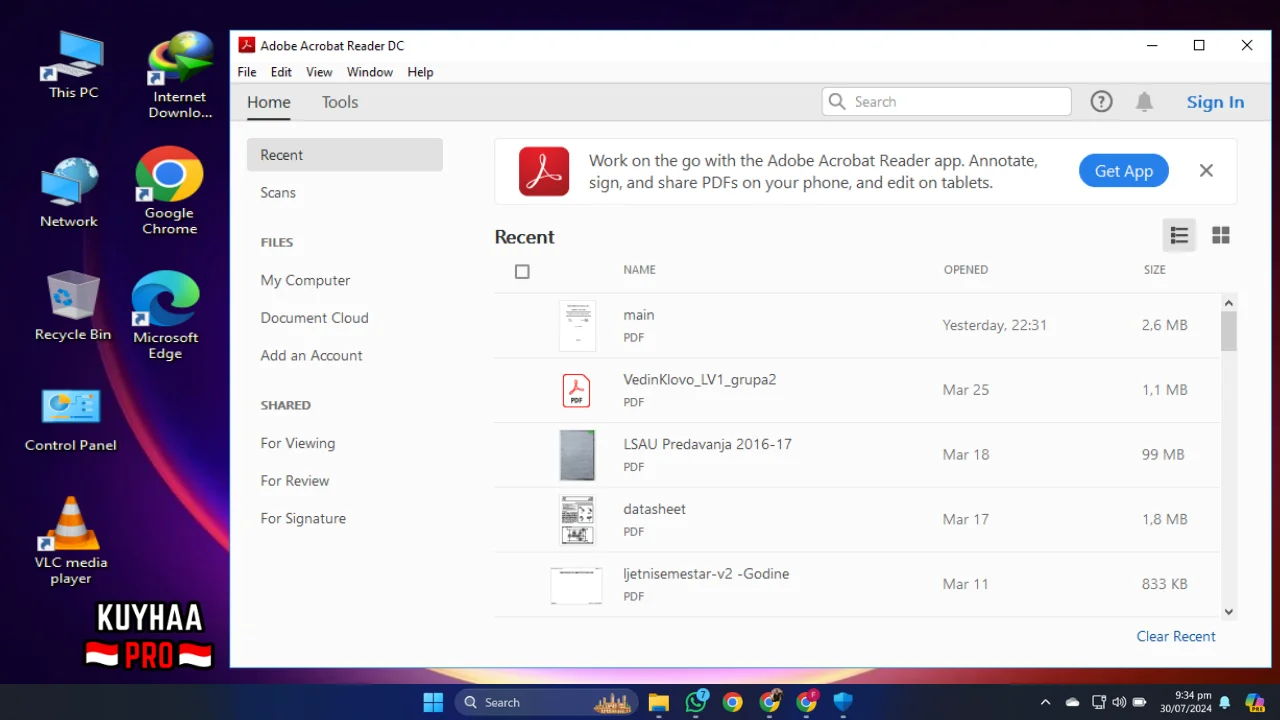Click the volume speaker tray icon
1280x720 pixels.
[1119, 702]
